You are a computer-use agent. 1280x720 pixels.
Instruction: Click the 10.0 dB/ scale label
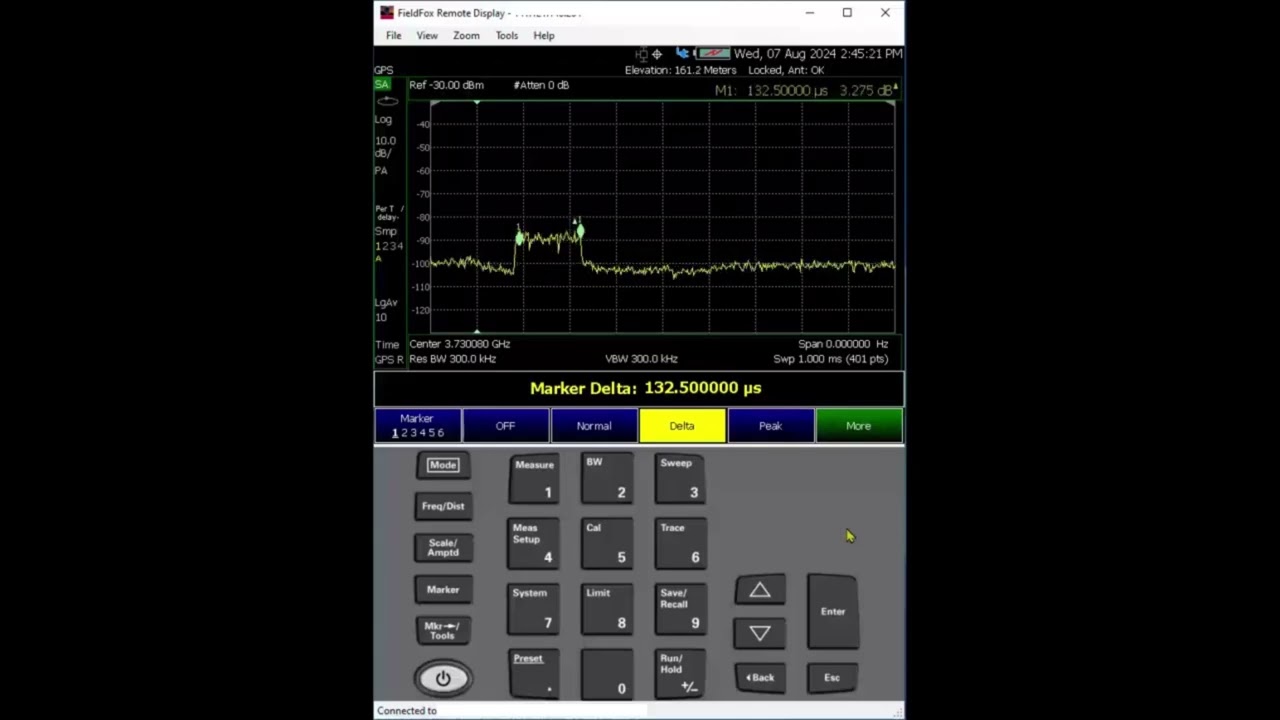pos(385,147)
